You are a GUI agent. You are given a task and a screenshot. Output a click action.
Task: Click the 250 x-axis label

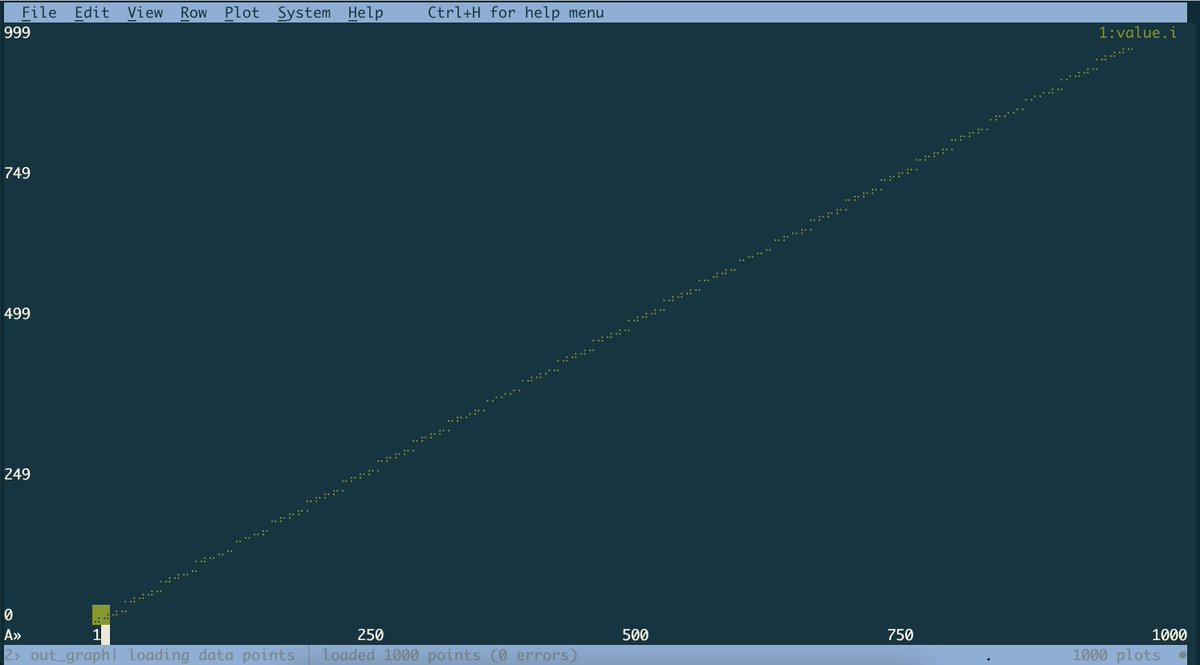370,635
